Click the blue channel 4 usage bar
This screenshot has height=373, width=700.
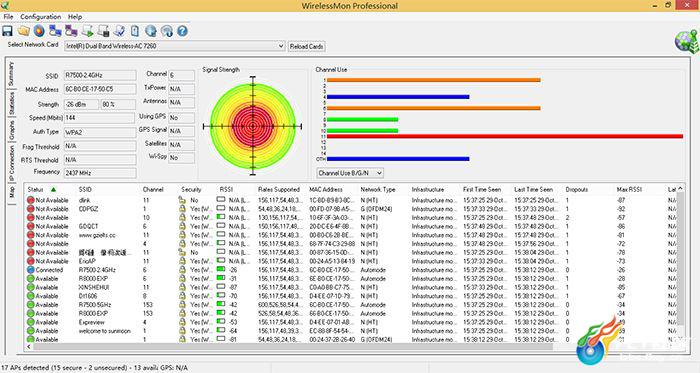coord(398,97)
